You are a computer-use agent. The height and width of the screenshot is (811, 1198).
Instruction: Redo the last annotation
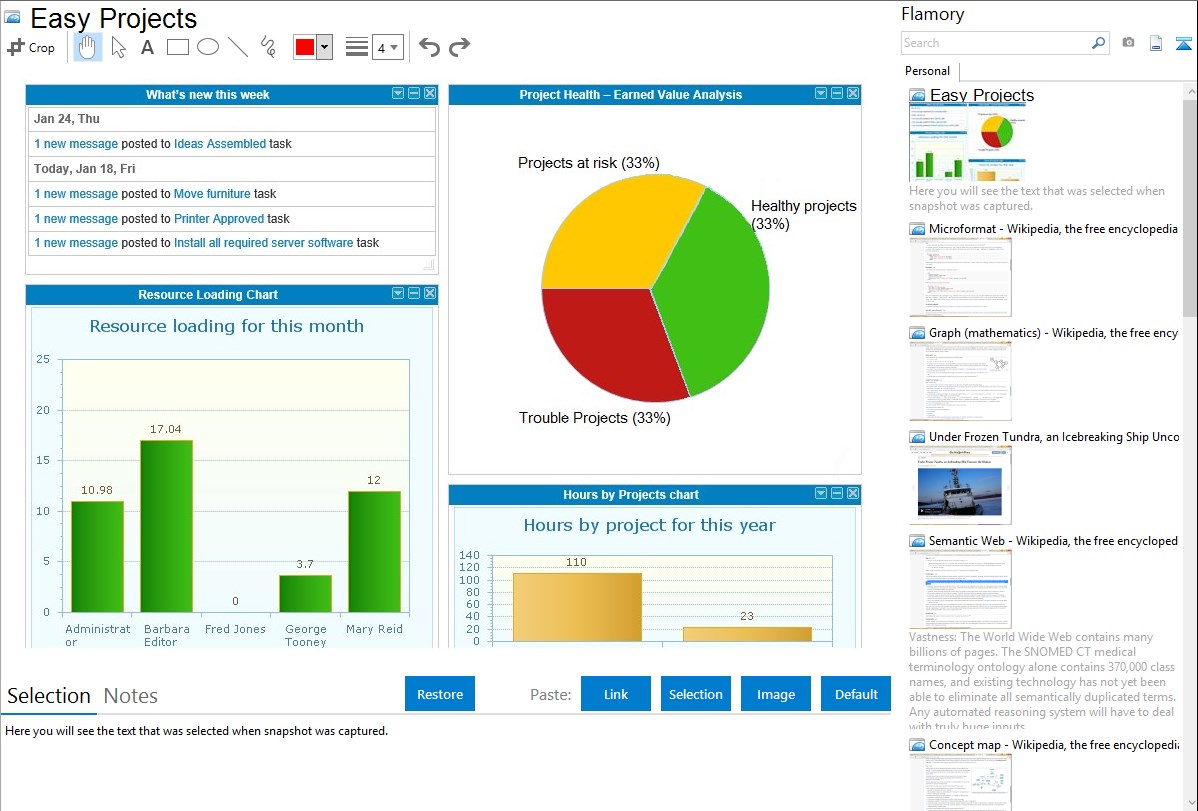click(459, 47)
